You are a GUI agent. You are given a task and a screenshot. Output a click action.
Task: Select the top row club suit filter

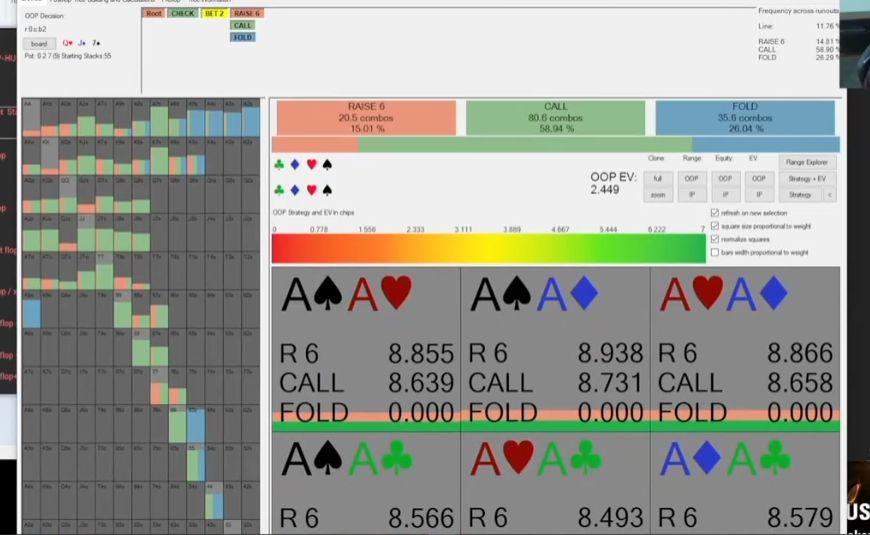279,164
